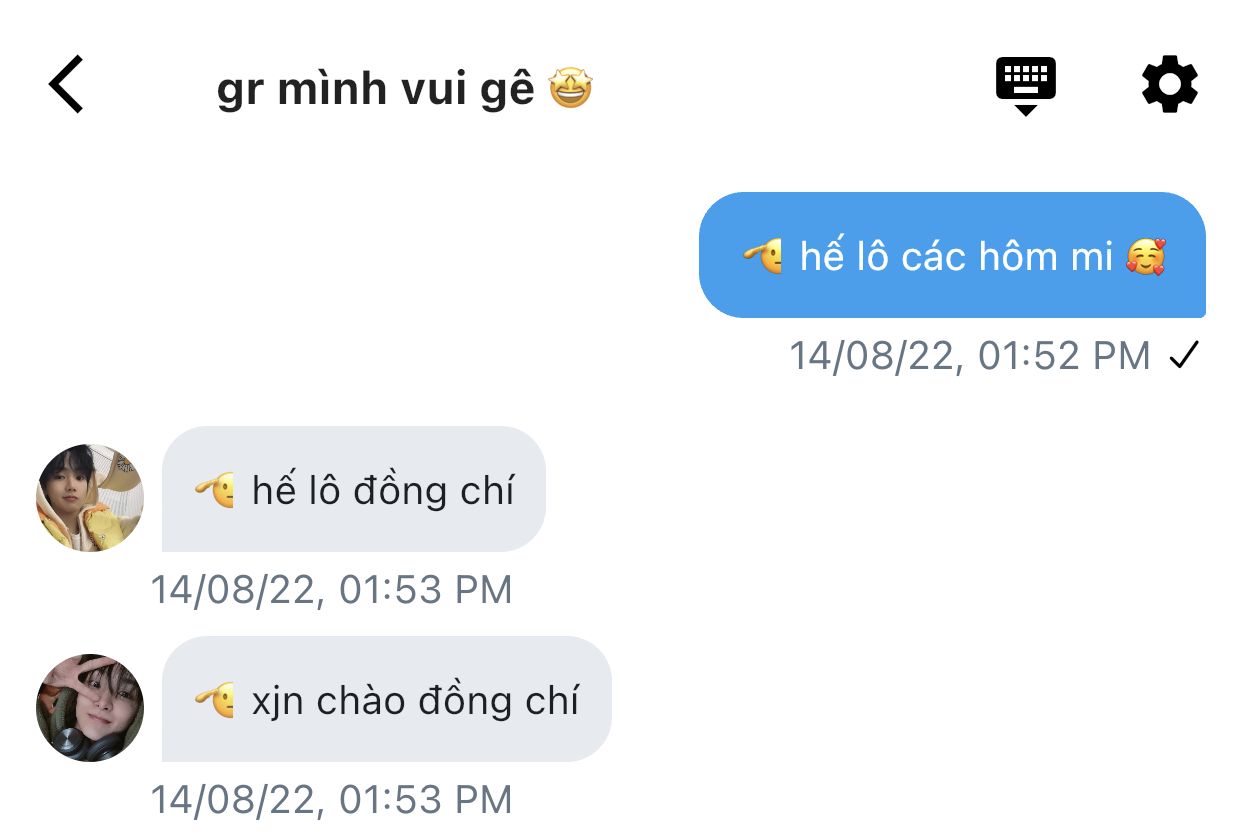
Task: Tap the text "hôm mi" in sent message
Action: 1046,256
